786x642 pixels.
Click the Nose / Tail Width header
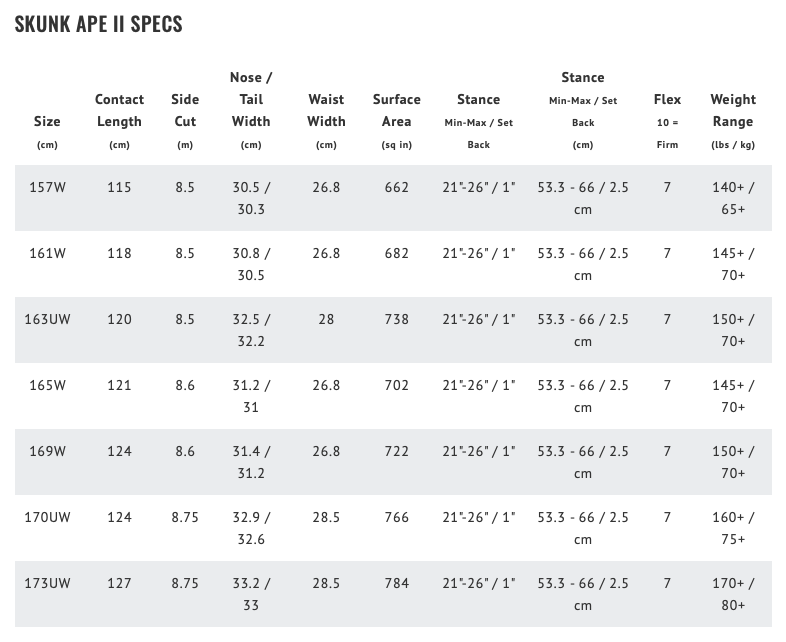tap(251, 99)
